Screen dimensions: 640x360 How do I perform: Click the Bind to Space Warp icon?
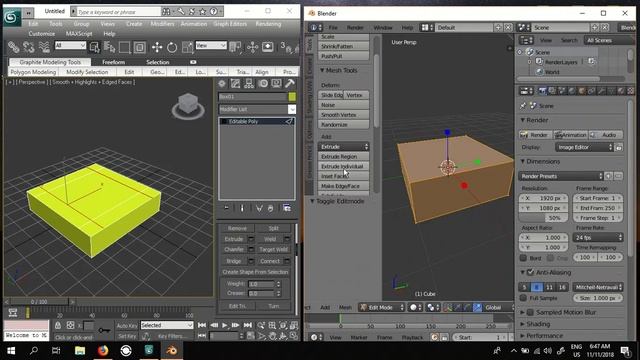(x=44, y=47)
